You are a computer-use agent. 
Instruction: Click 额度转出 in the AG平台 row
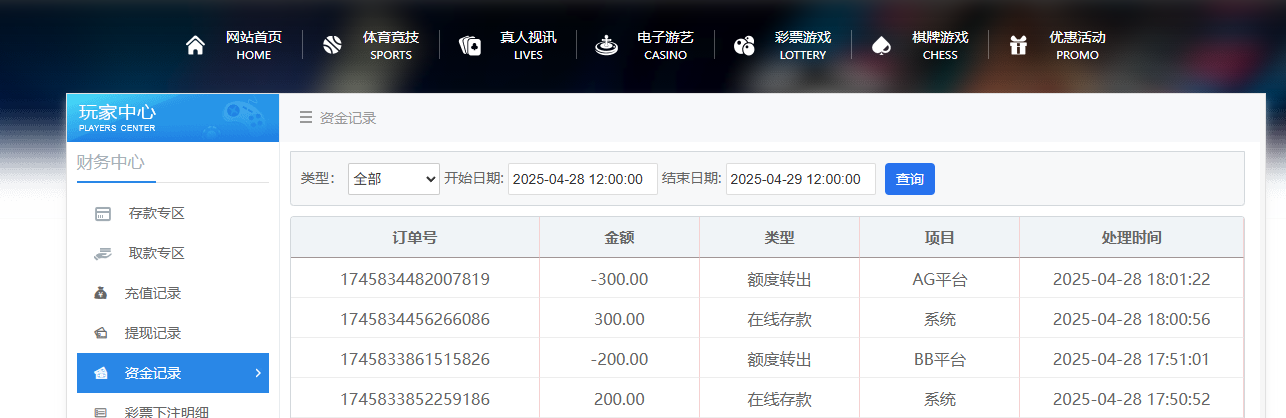pyautogui.click(x=779, y=279)
